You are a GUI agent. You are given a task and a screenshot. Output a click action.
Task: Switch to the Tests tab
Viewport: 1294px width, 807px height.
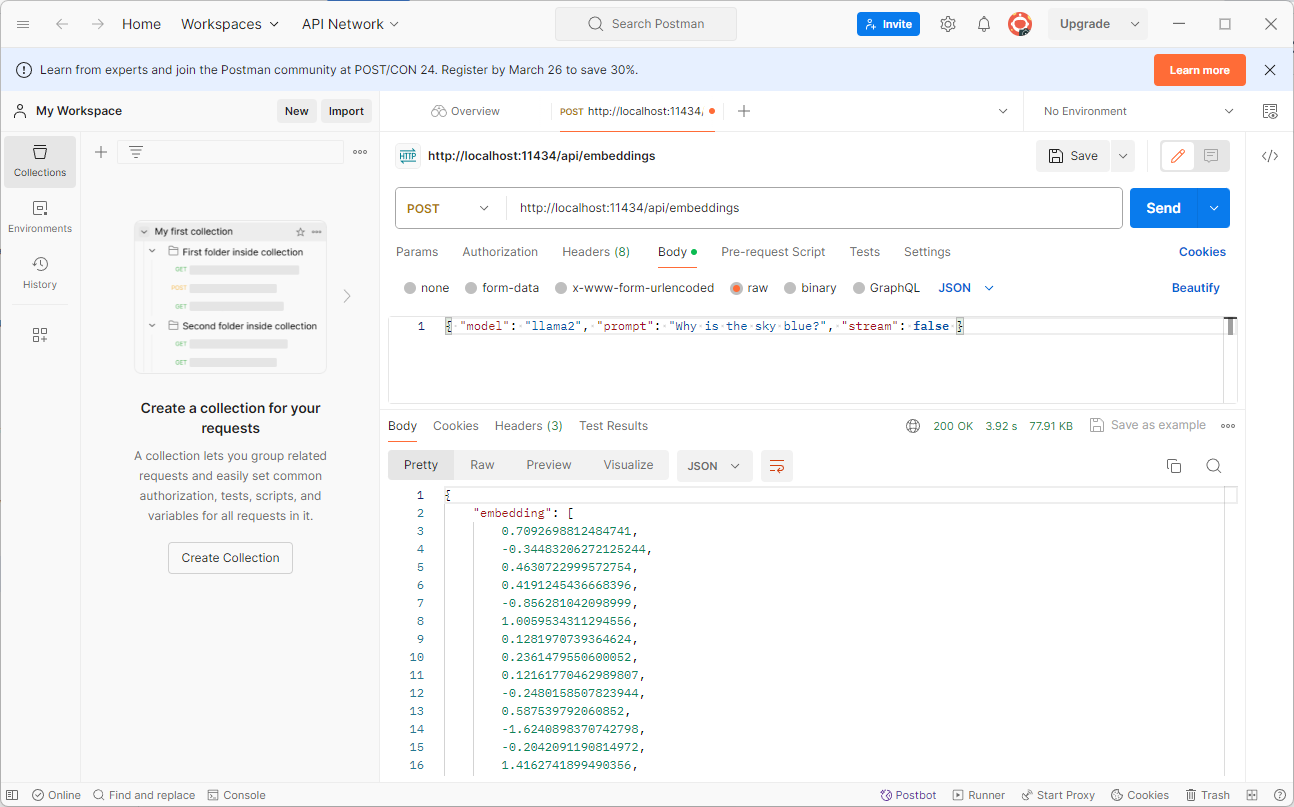865,252
